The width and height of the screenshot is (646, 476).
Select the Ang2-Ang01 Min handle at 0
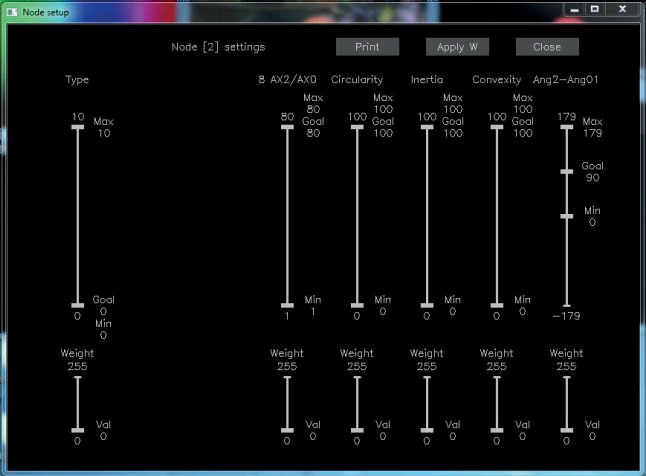[x=566, y=216]
